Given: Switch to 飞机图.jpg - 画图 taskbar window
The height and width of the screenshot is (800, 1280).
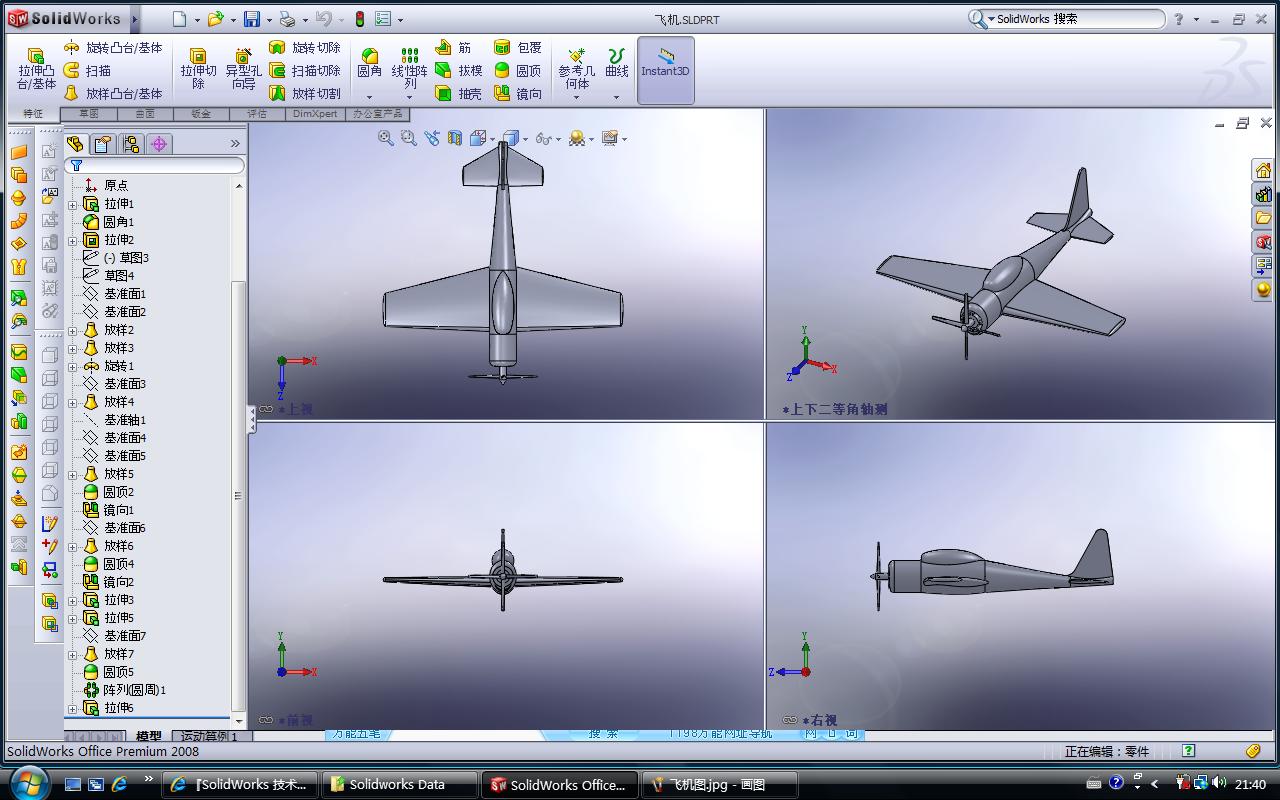Looking at the screenshot, I should [719, 784].
